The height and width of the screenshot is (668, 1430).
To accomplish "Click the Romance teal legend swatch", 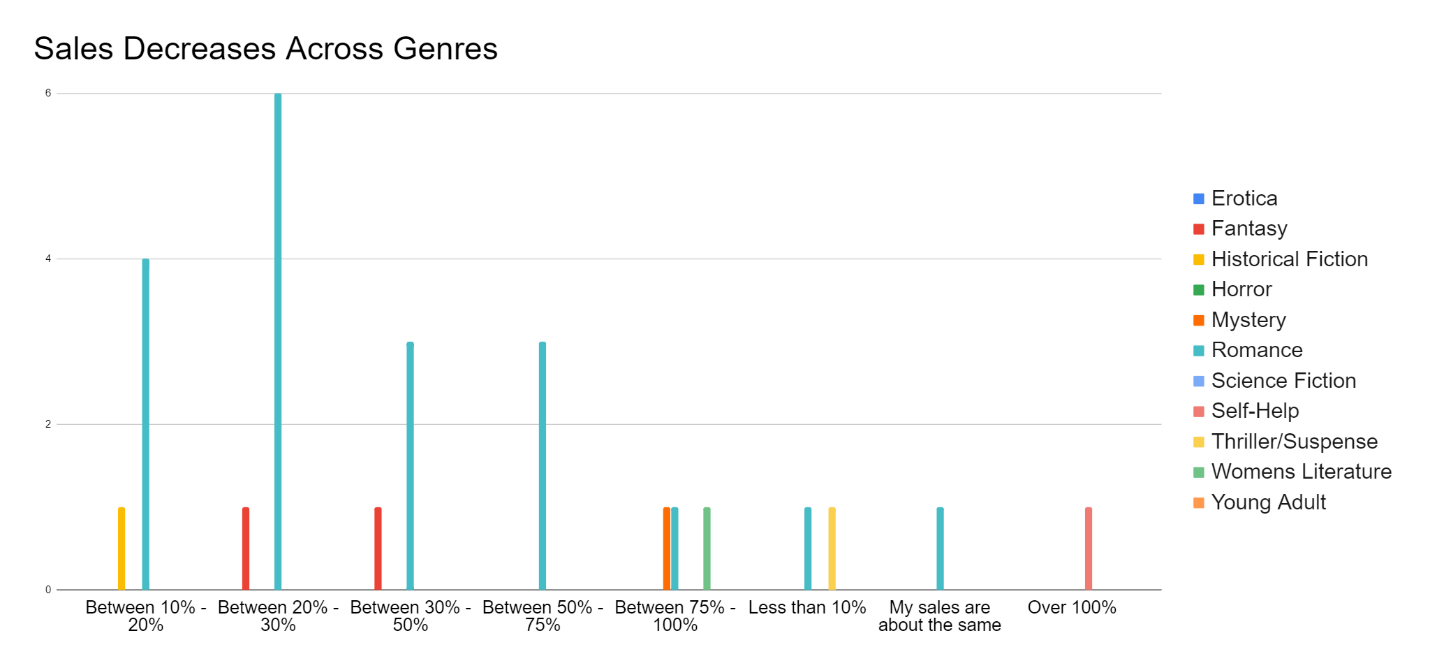I will coord(1198,350).
